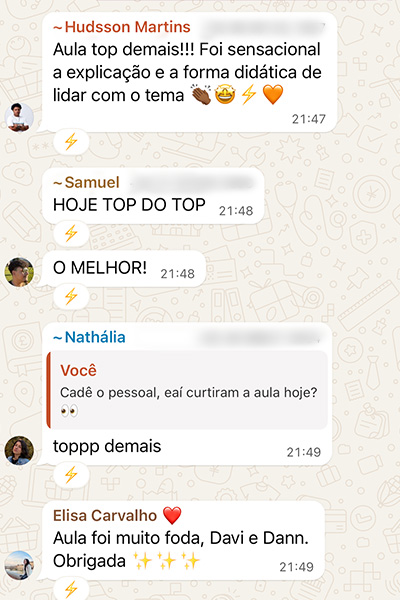Tap the lightning reaction under O MELHOR!
This screenshot has width=400, height=600.
[71, 296]
